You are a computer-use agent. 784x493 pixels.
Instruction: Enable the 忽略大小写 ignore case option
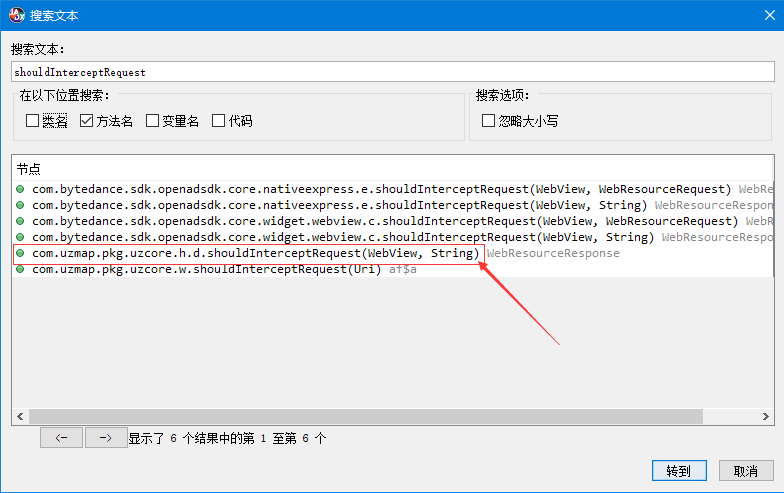point(489,121)
